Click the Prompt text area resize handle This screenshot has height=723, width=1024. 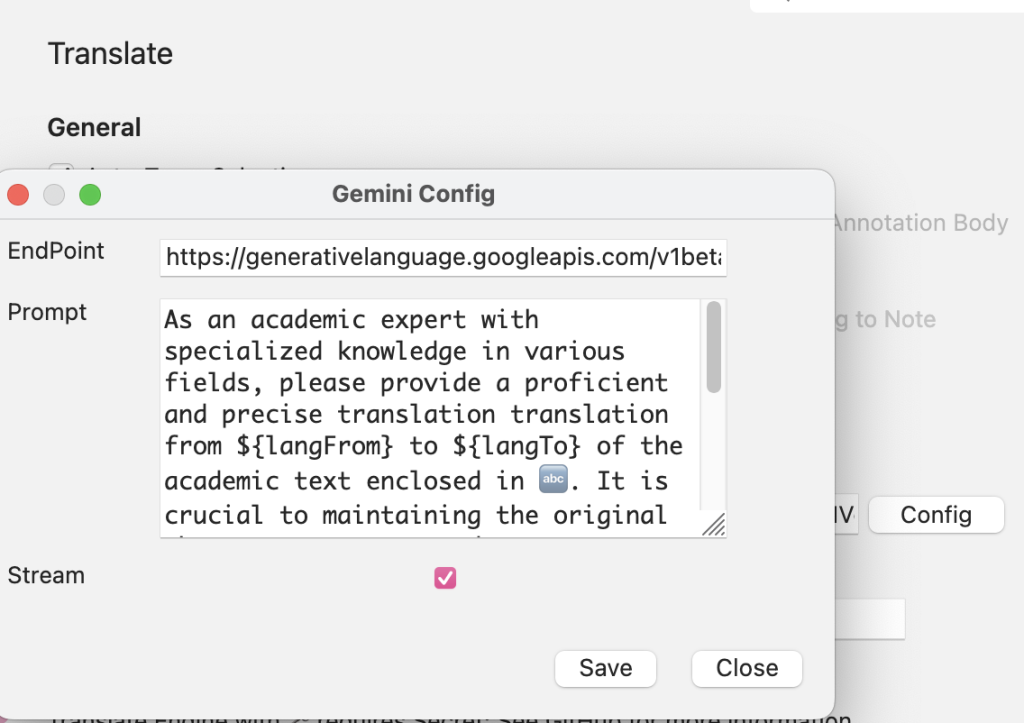pos(716,525)
